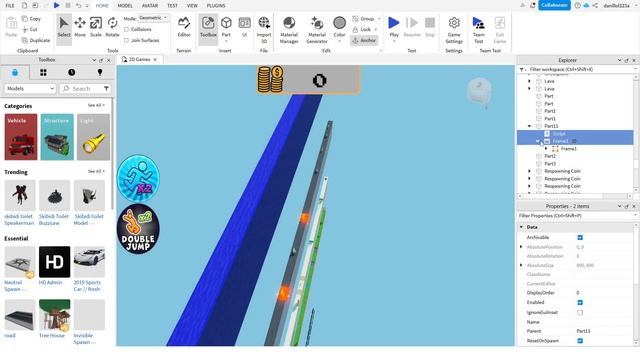Viewport: 640px width, 360px height.
Task: Expand the first Lava node
Action: (x=530, y=81)
